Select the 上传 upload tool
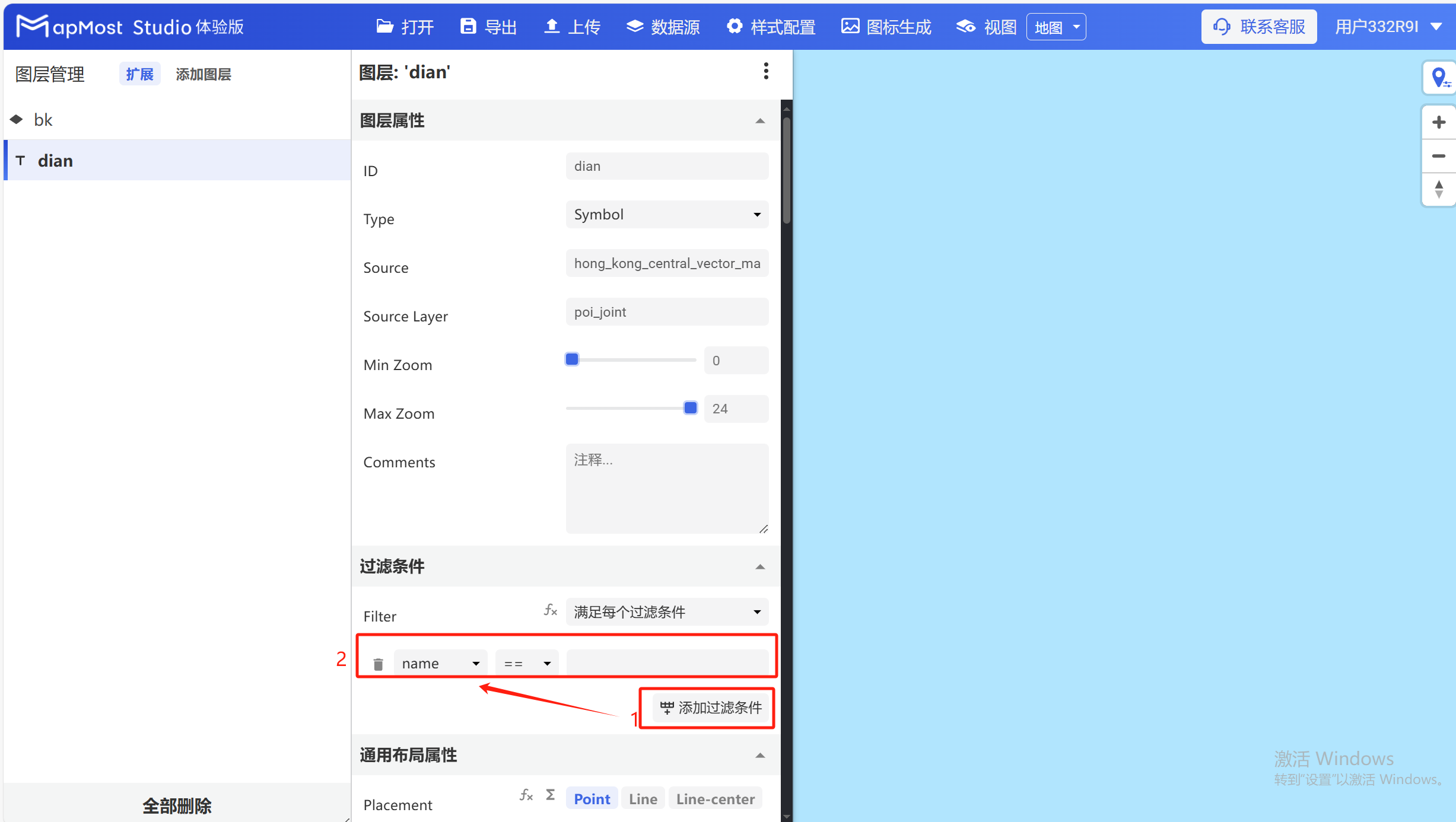Screen dimensions: 1456x822 (x=571, y=26)
